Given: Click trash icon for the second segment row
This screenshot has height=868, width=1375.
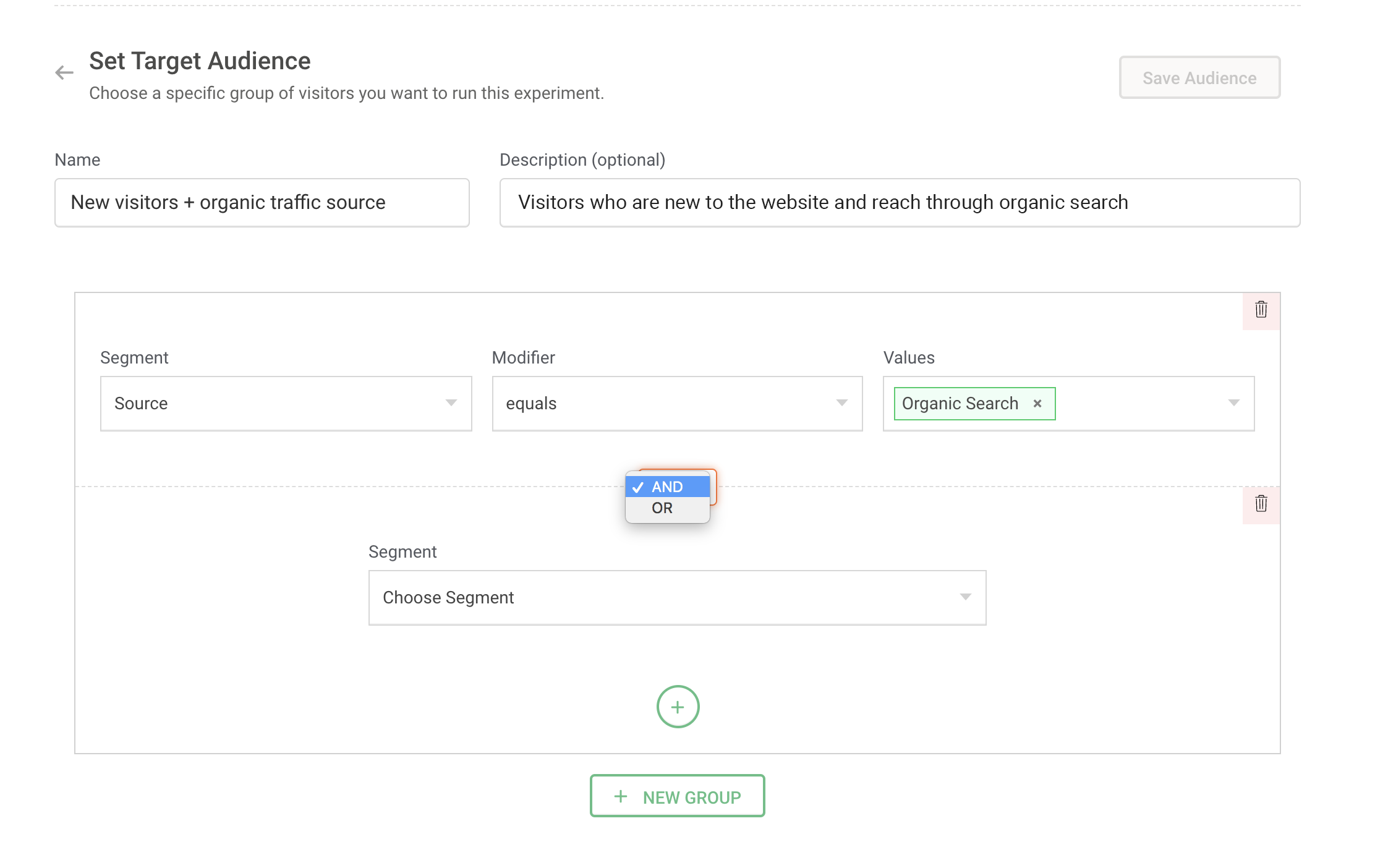Looking at the screenshot, I should [1261, 504].
